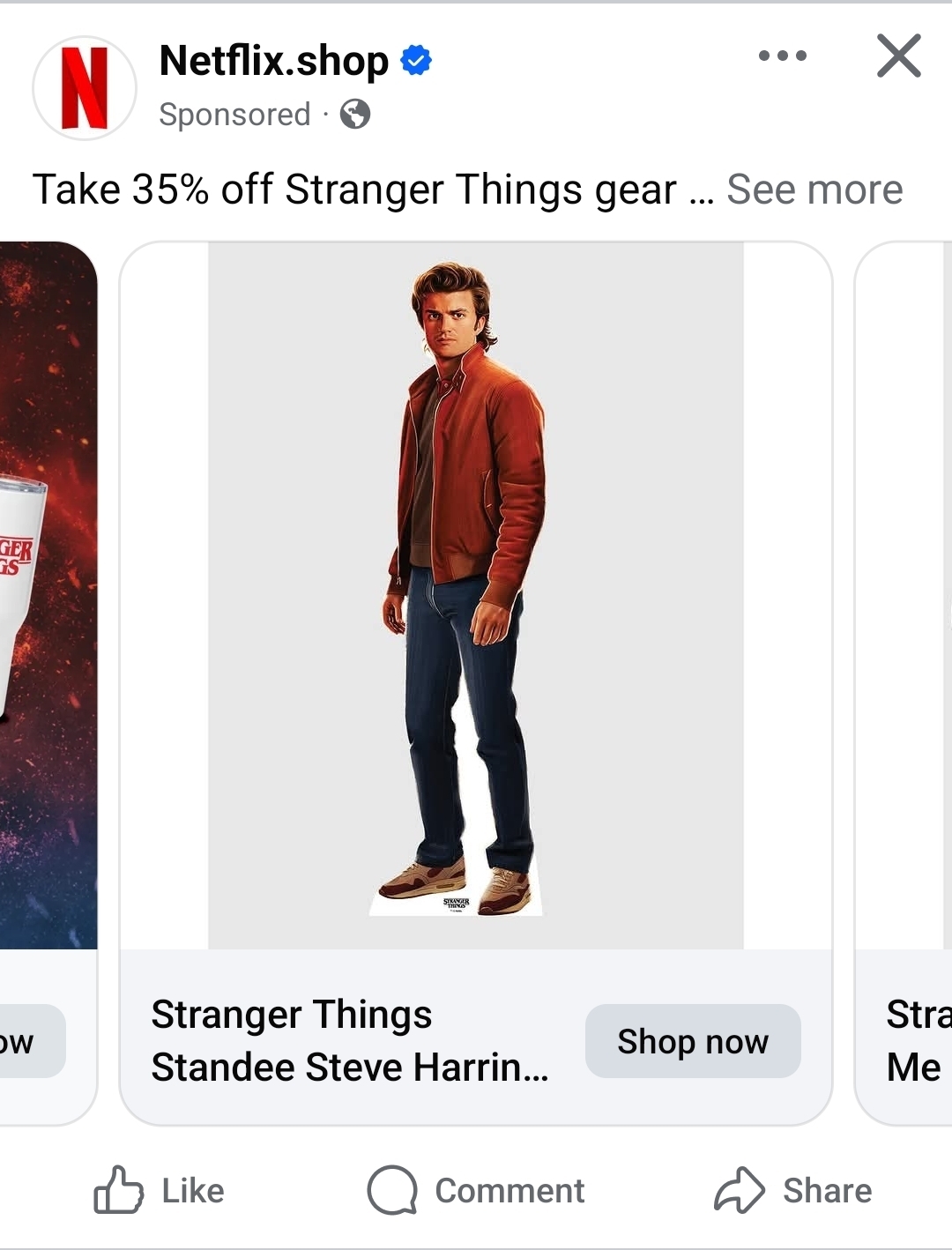Viewport: 952px width, 1250px height.
Task: Click the Stranger Things Standee product title
Action: click(349, 1040)
